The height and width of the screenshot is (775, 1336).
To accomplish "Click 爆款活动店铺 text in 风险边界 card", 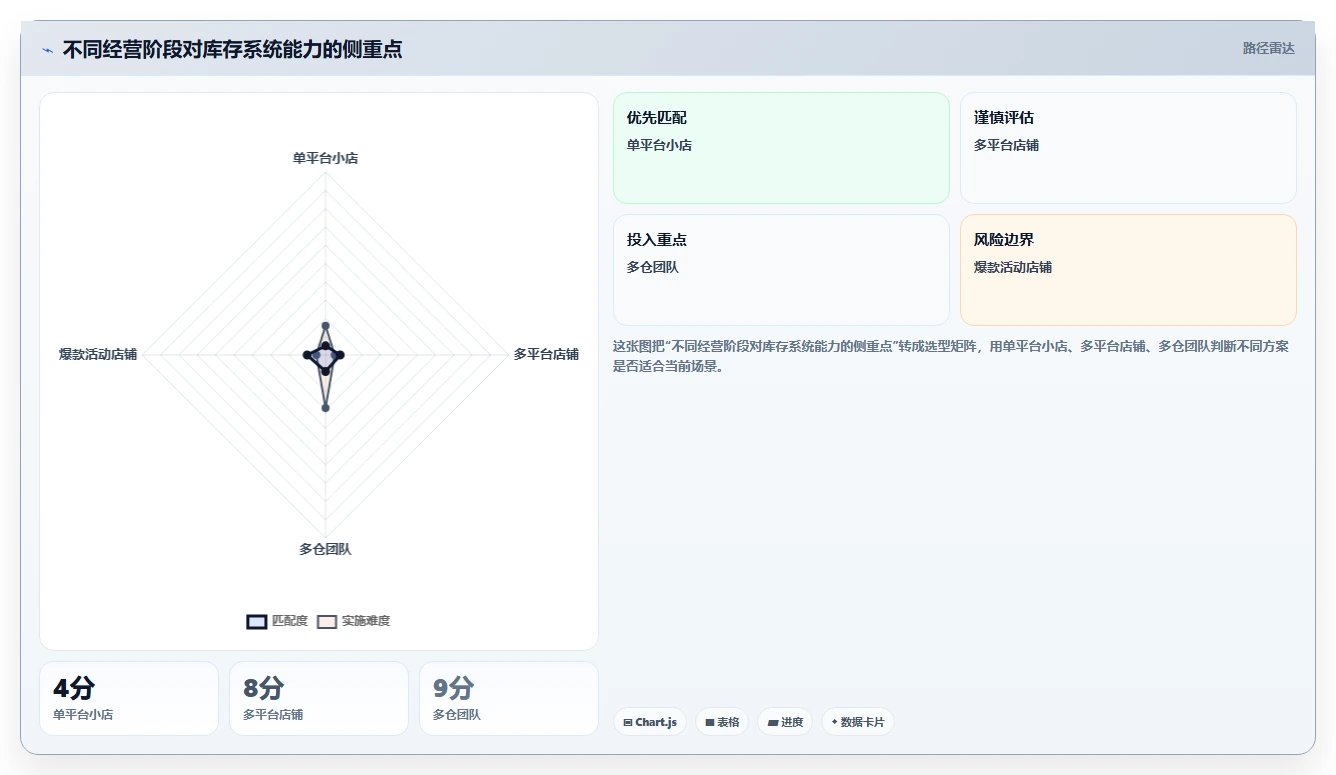I will [1013, 267].
